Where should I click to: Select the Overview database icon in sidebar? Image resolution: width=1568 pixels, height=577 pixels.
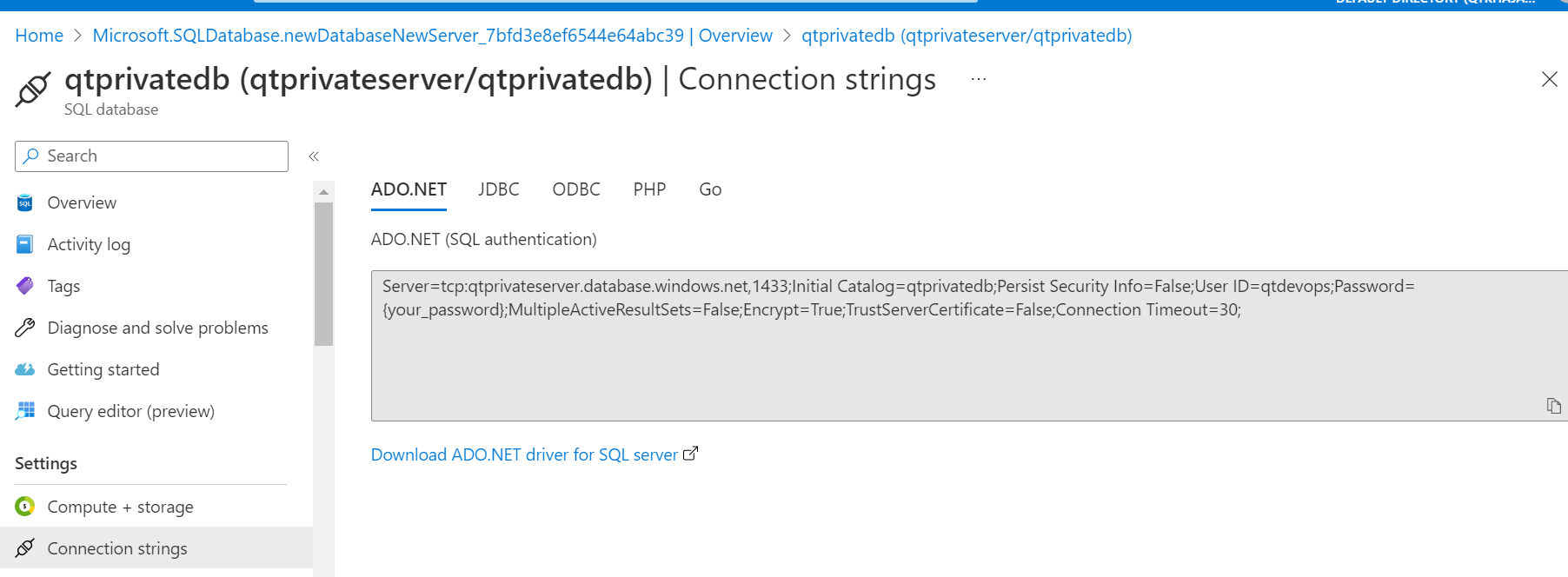24,202
